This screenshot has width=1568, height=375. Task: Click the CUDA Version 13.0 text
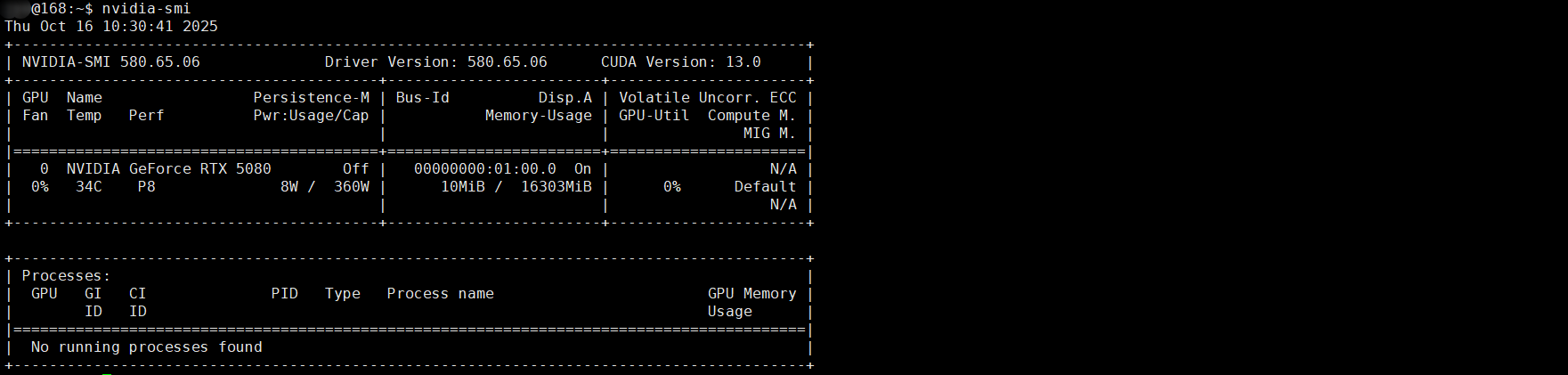tap(680, 62)
